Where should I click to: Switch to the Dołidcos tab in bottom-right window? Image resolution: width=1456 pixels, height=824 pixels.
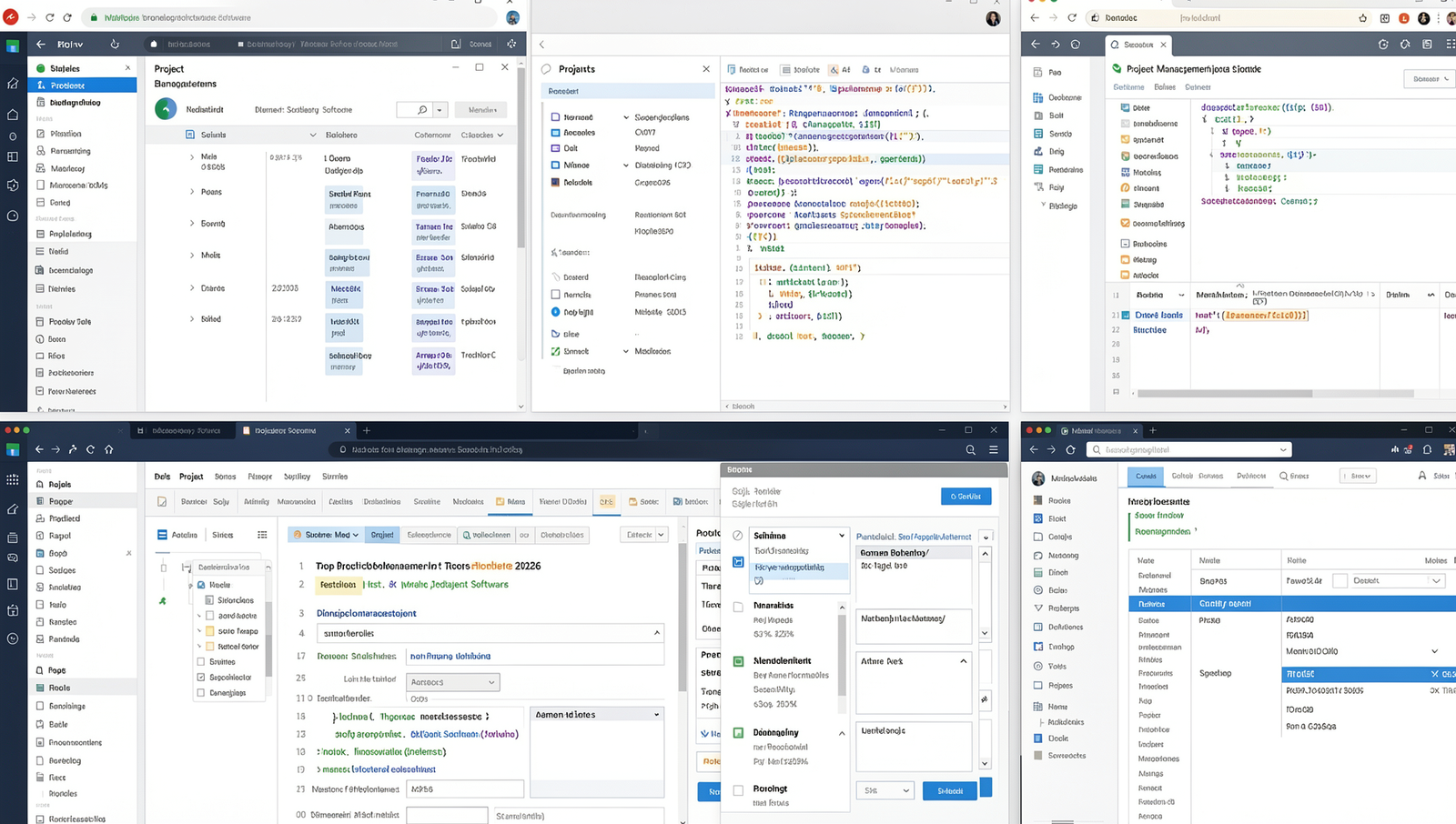(1251, 476)
